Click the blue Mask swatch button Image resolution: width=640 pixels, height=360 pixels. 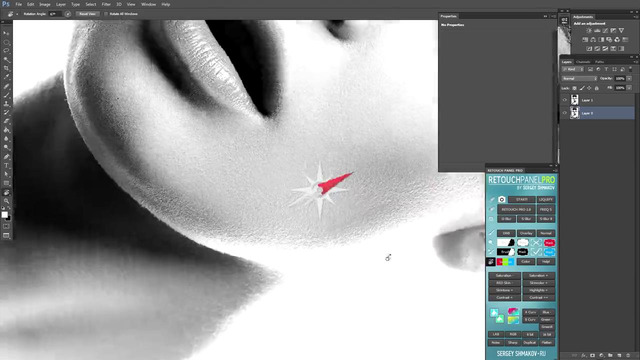549,252
